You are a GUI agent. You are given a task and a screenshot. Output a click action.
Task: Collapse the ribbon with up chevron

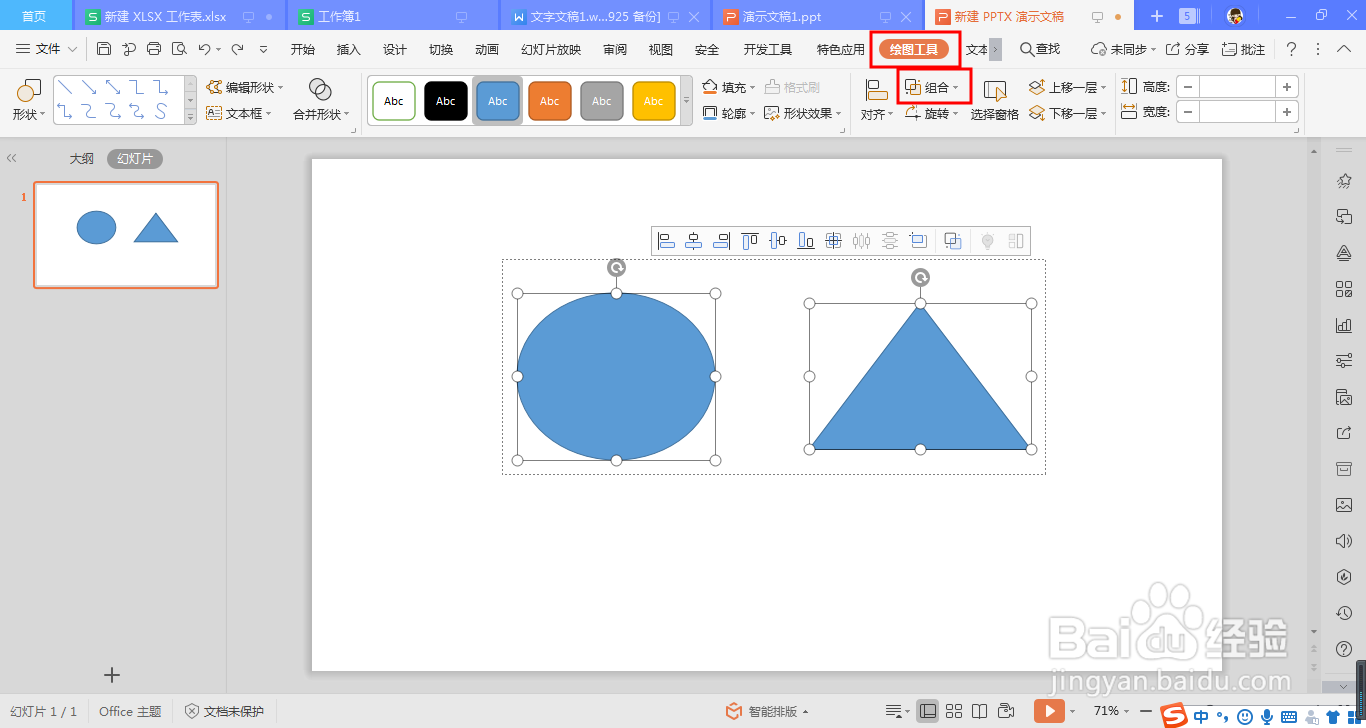tap(1343, 49)
